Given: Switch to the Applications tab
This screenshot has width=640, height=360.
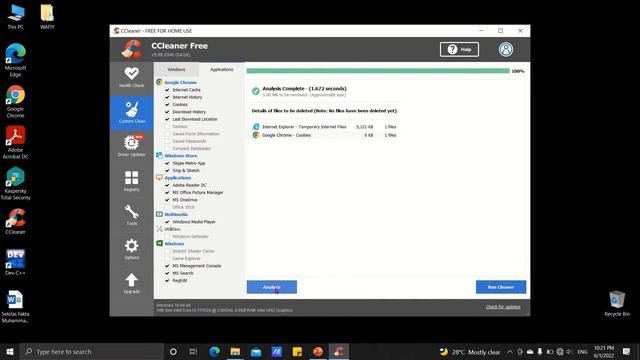Looking at the screenshot, I should tap(222, 70).
